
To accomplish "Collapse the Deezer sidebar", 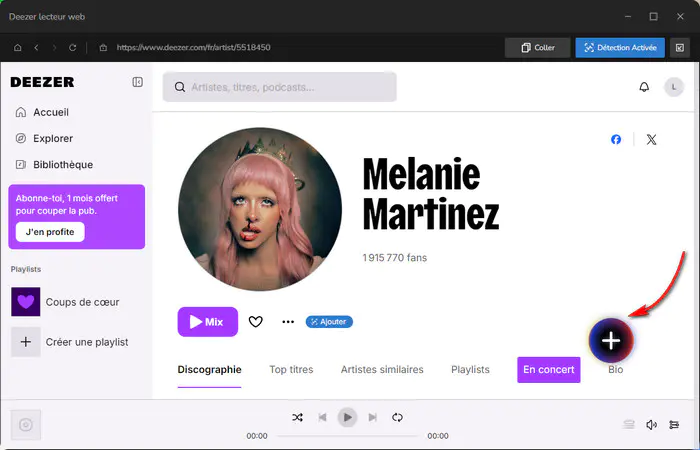I will pos(138,82).
